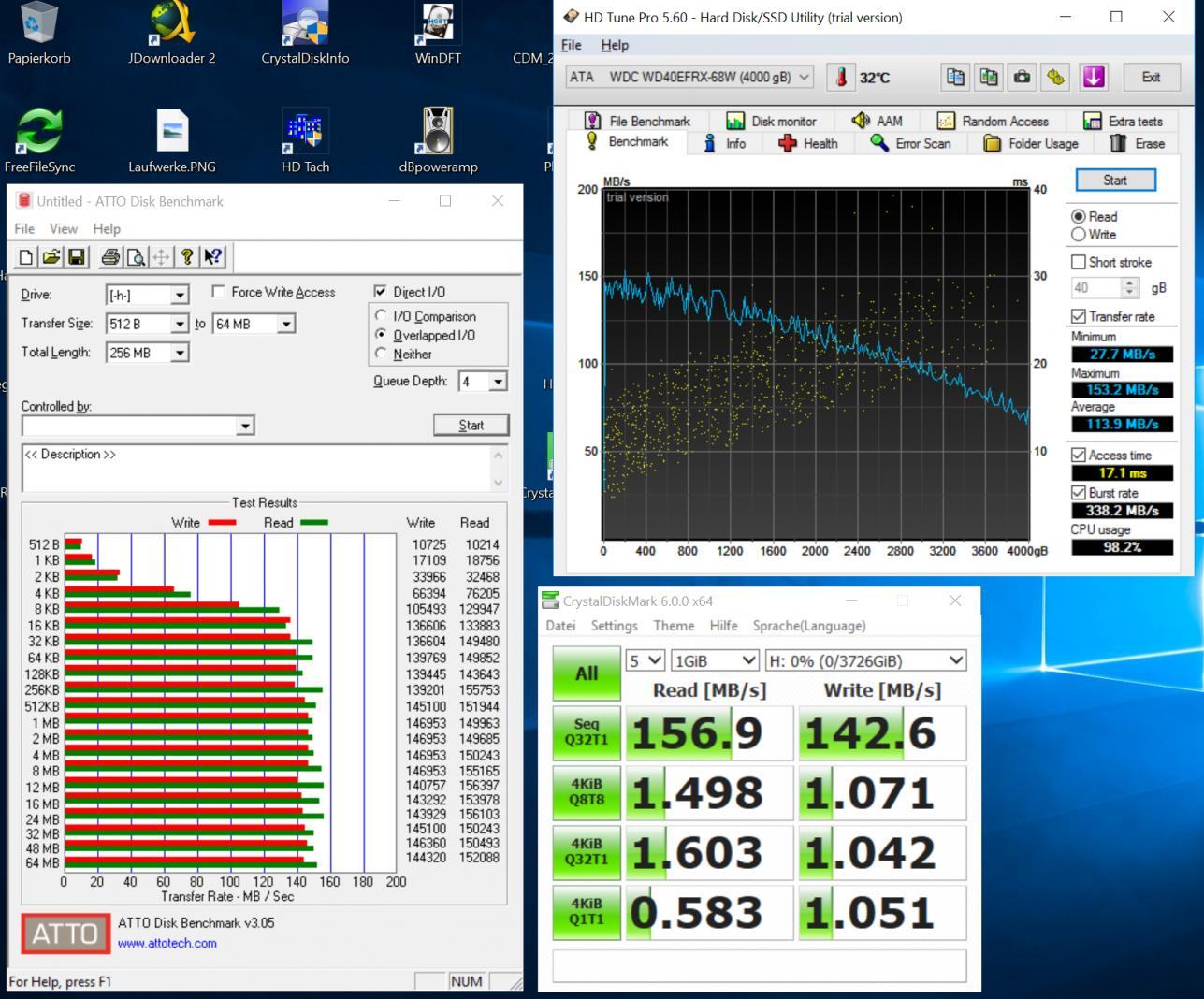Enable the Short stroke checkbox

pyautogui.click(x=1079, y=262)
